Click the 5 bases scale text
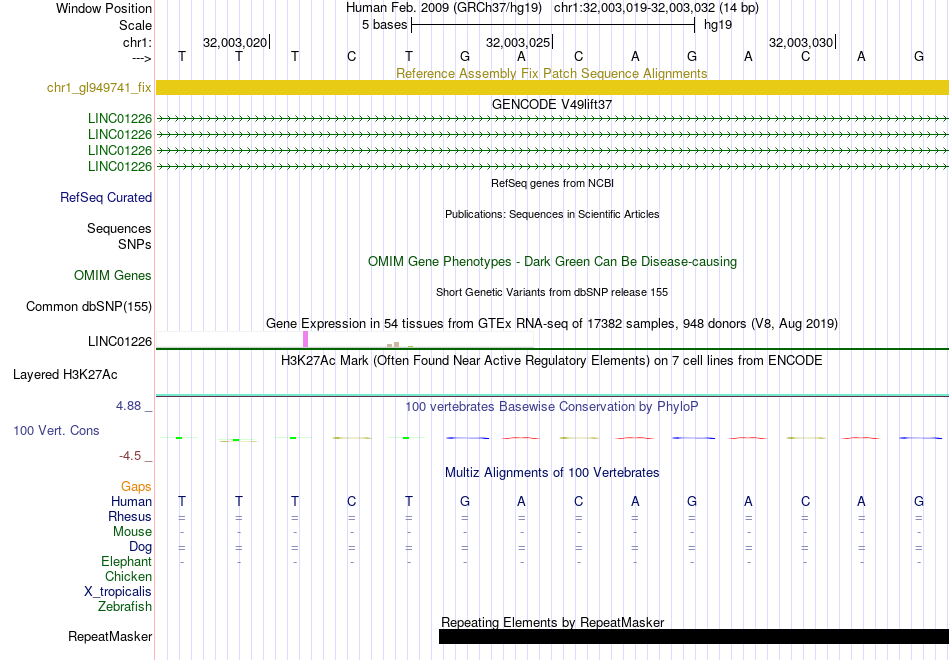950x660 pixels. 385,25
